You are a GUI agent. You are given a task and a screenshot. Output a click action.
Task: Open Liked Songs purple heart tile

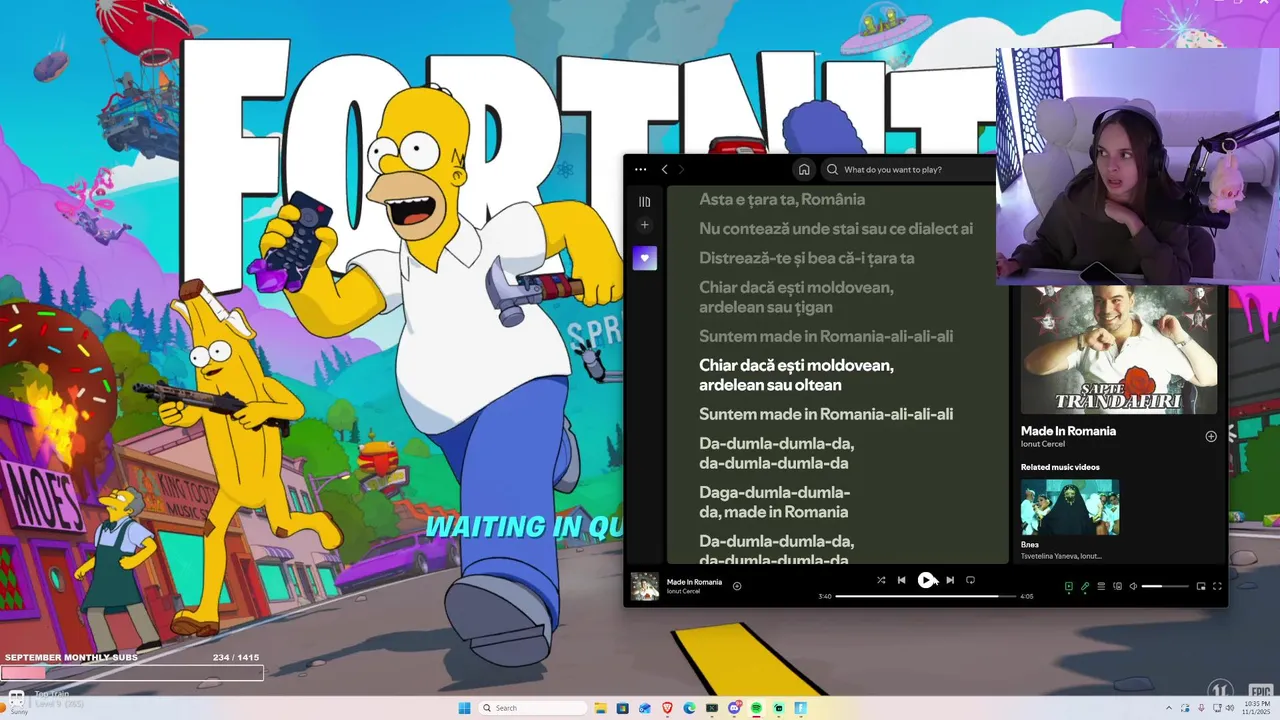[x=644, y=258]
